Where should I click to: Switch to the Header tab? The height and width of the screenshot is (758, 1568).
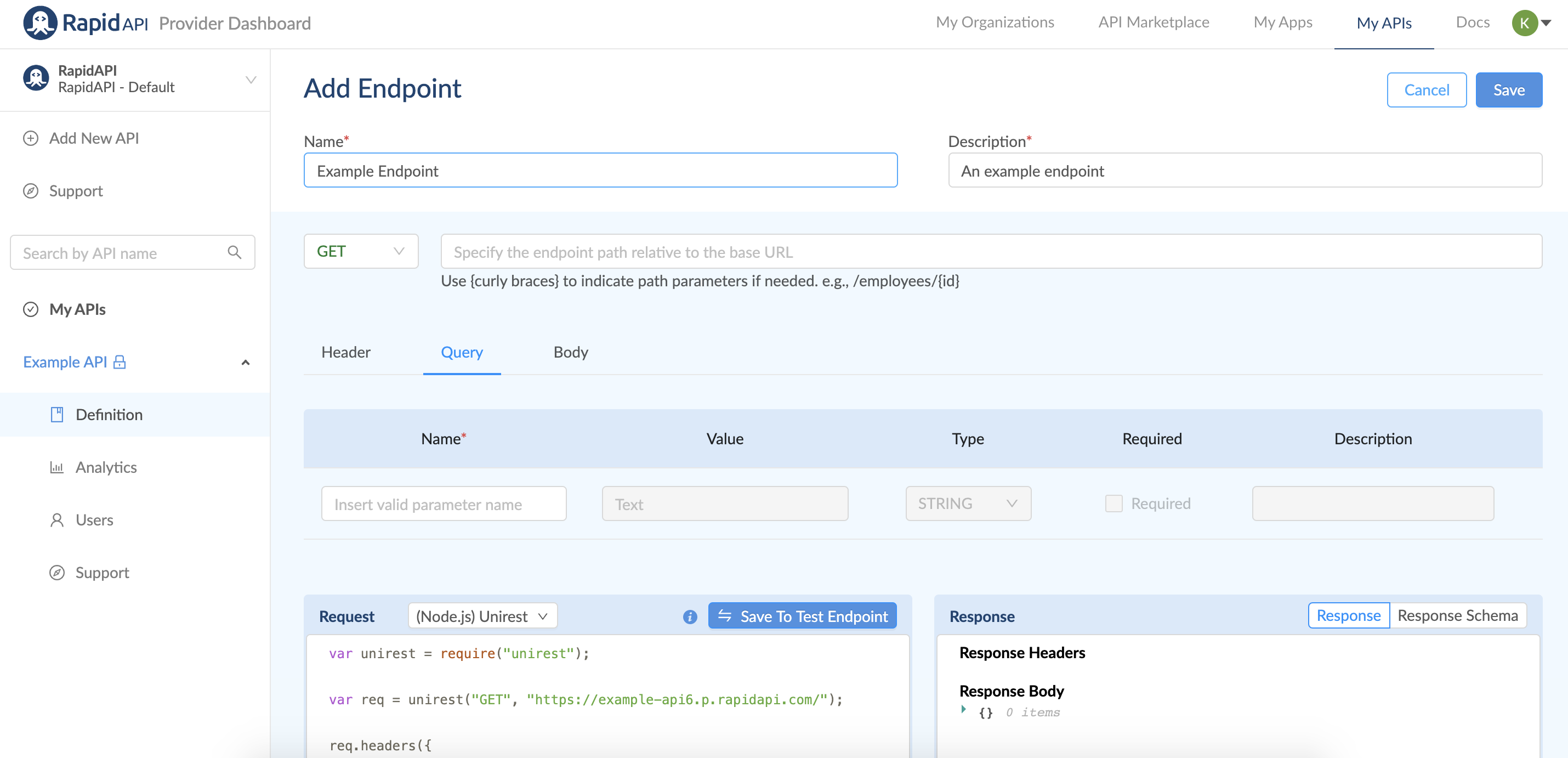346,353
